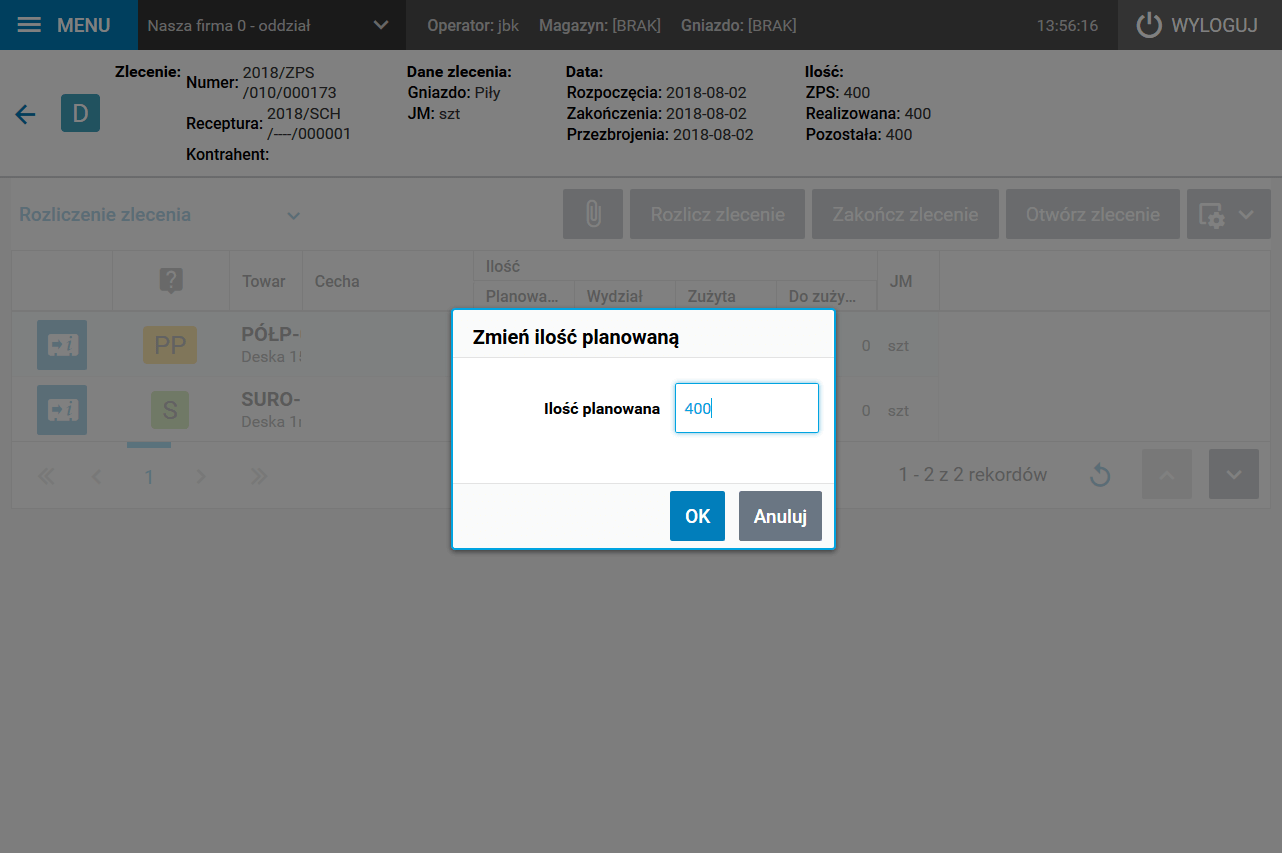The height and width of the screenshot is (853, 1282).
Task: Click the info icon in the PÓŁP row
Action: click(x=62, y=345)
